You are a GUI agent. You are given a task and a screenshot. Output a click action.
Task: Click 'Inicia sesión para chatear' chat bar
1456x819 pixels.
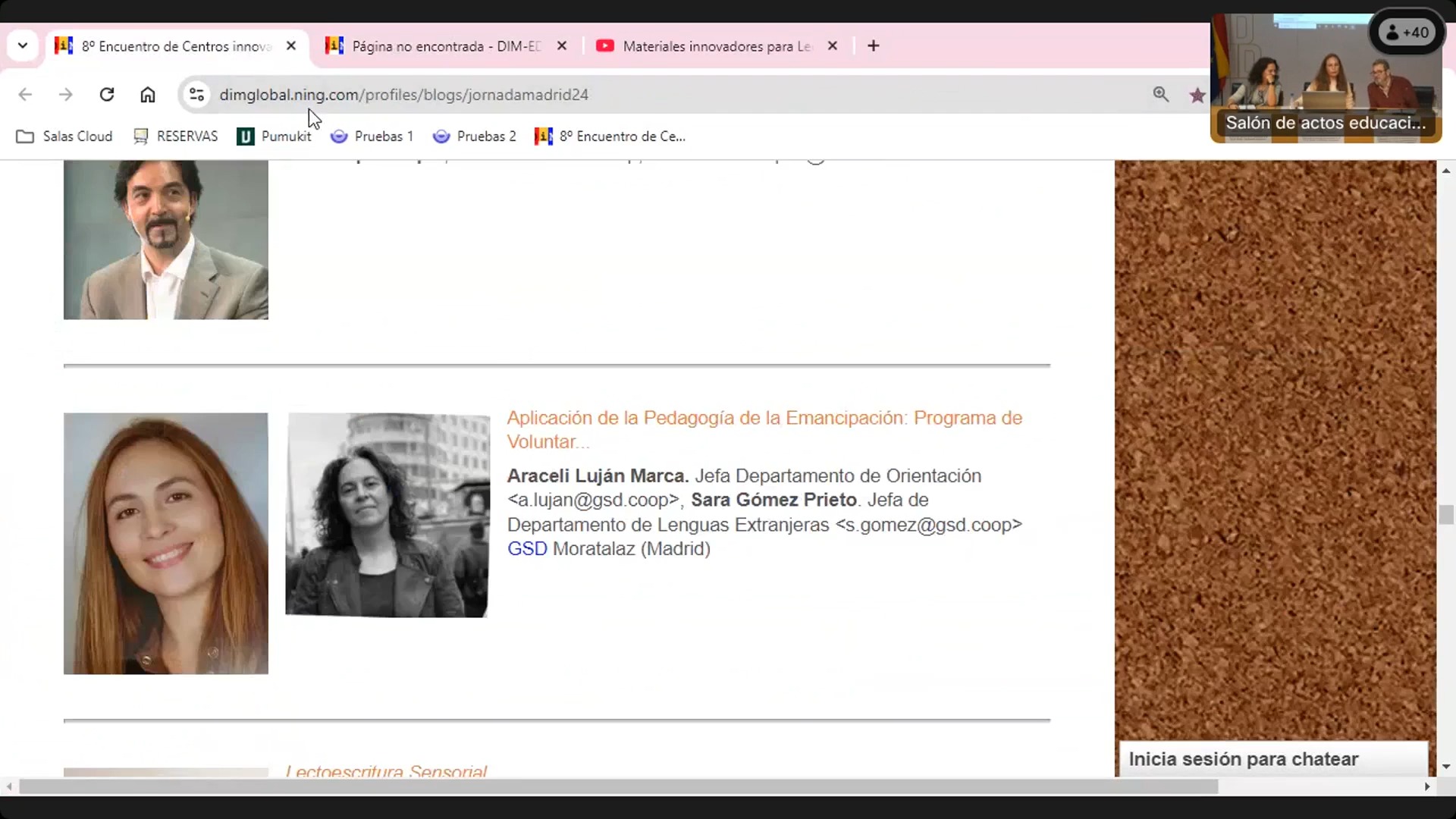click(x=1274, y=759)
